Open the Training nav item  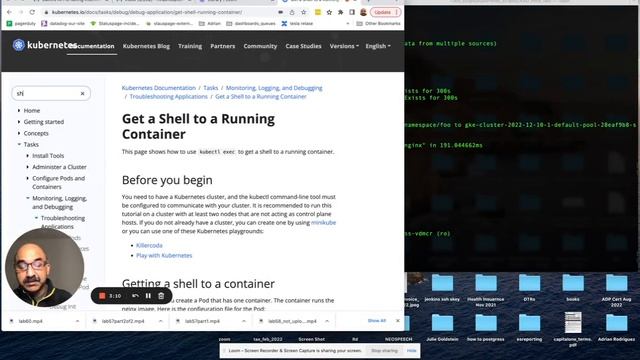tap(190, 46)
